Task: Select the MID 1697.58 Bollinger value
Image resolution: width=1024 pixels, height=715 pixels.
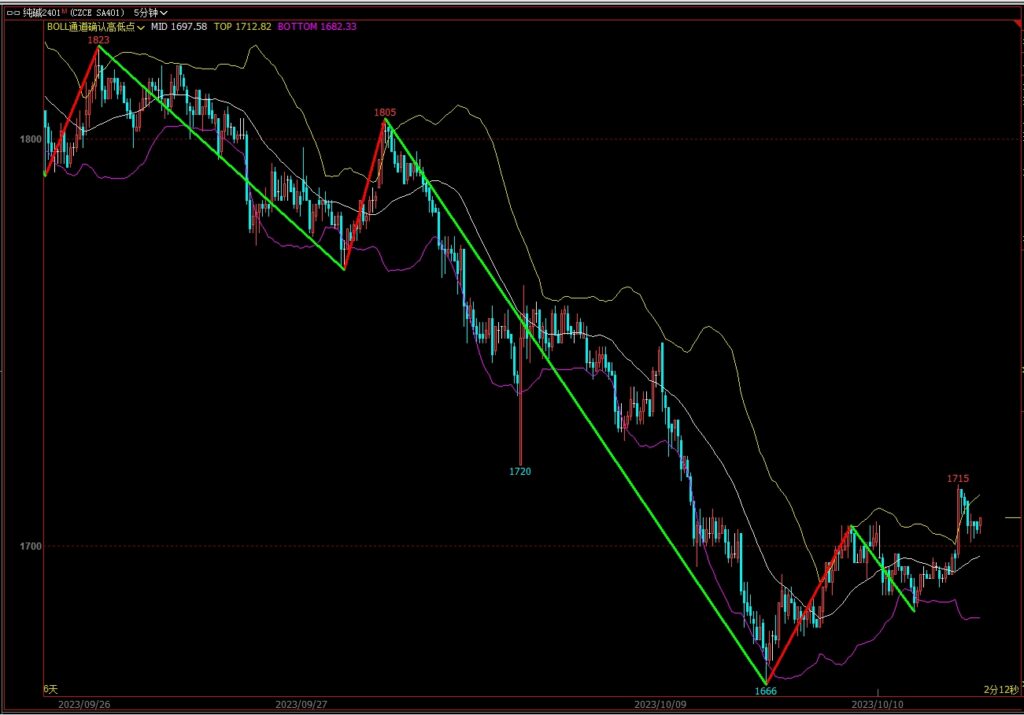Action: click(x=179, y=27)
